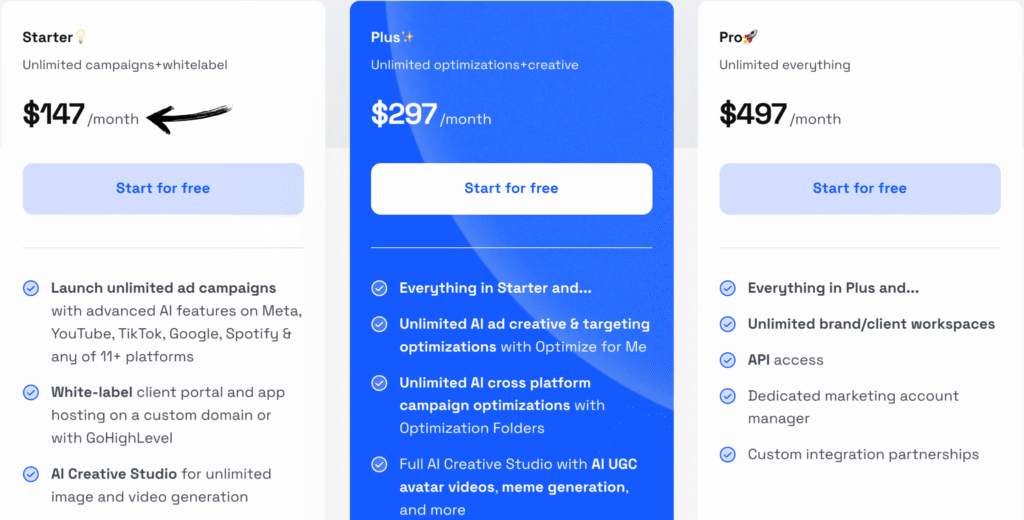Click checkmark icon next to White-label client portal
Screen dimensions: 1024x520
tap(31, 393)
